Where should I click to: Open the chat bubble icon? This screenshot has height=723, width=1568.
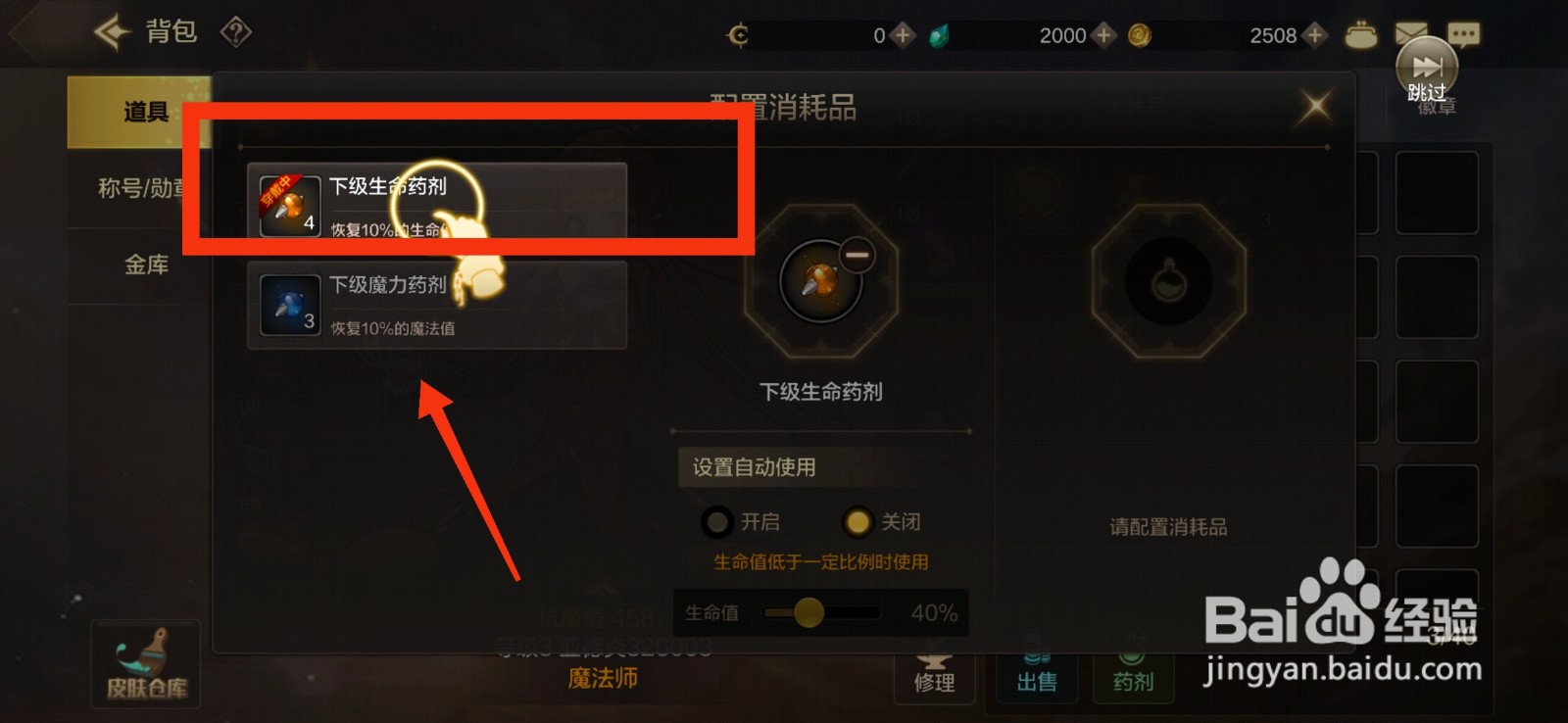pos(1463,36)
